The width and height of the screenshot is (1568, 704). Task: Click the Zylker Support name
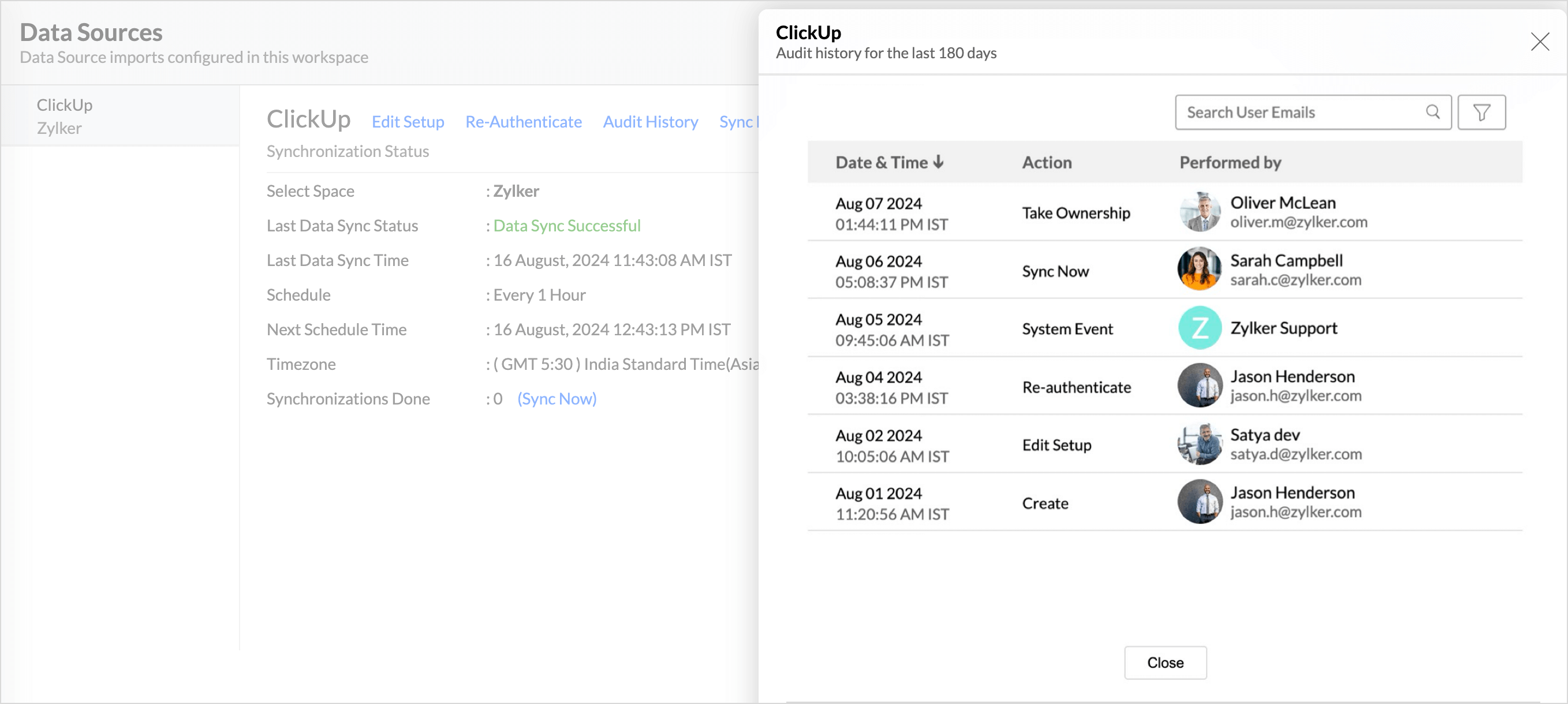[x=1283, y=328]
